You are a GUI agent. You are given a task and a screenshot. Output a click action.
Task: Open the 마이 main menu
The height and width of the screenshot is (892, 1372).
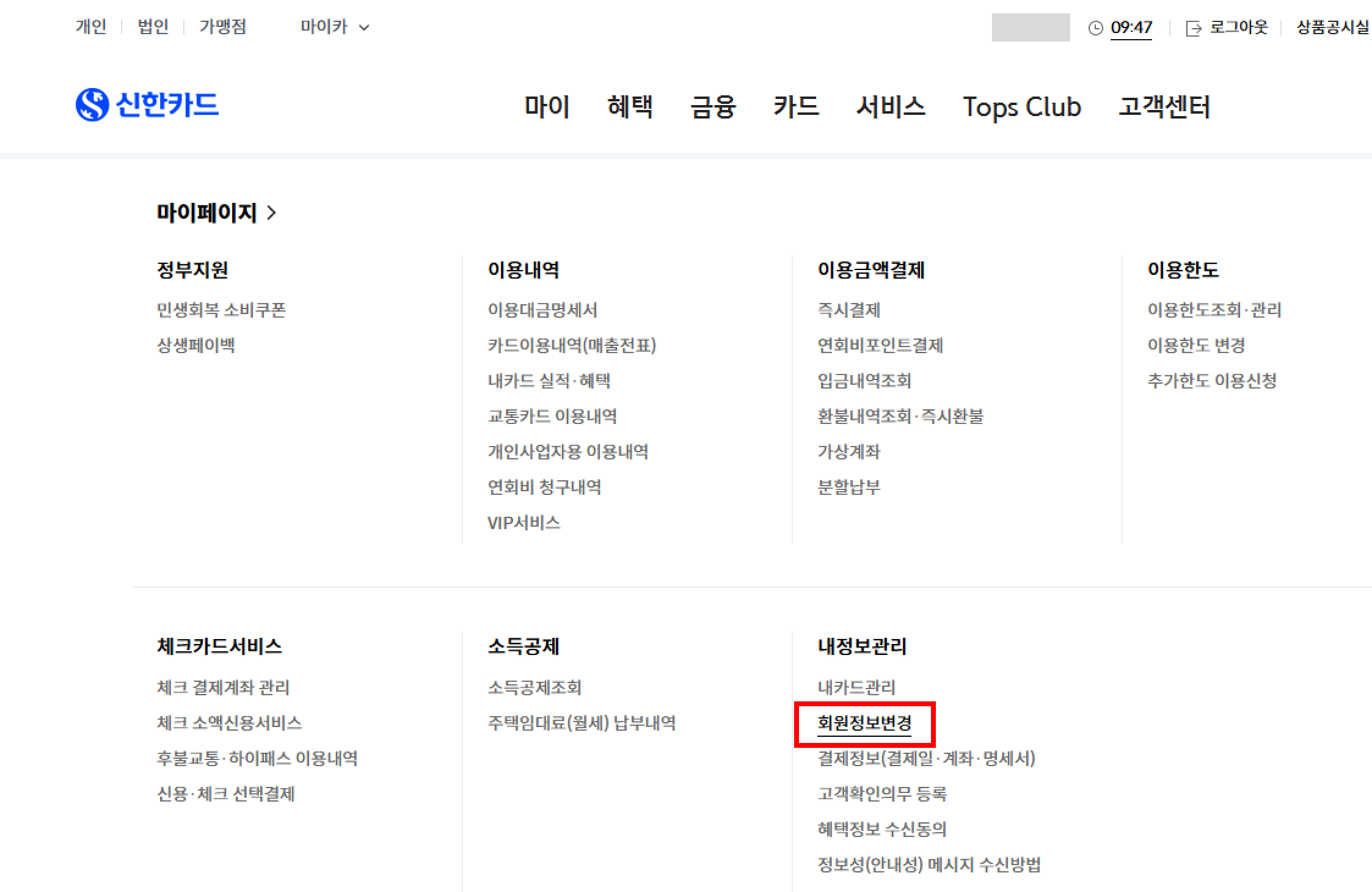[547, 107]
